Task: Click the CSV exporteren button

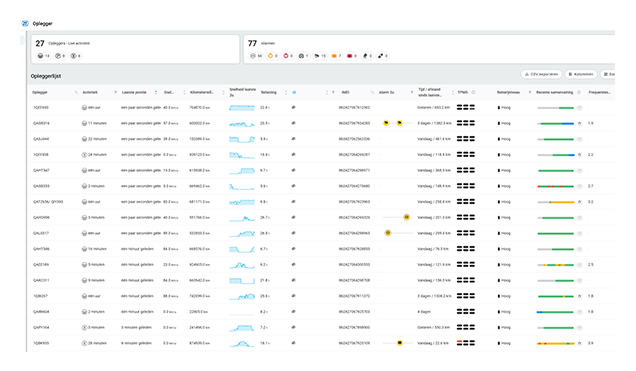Action: [541, 74]
